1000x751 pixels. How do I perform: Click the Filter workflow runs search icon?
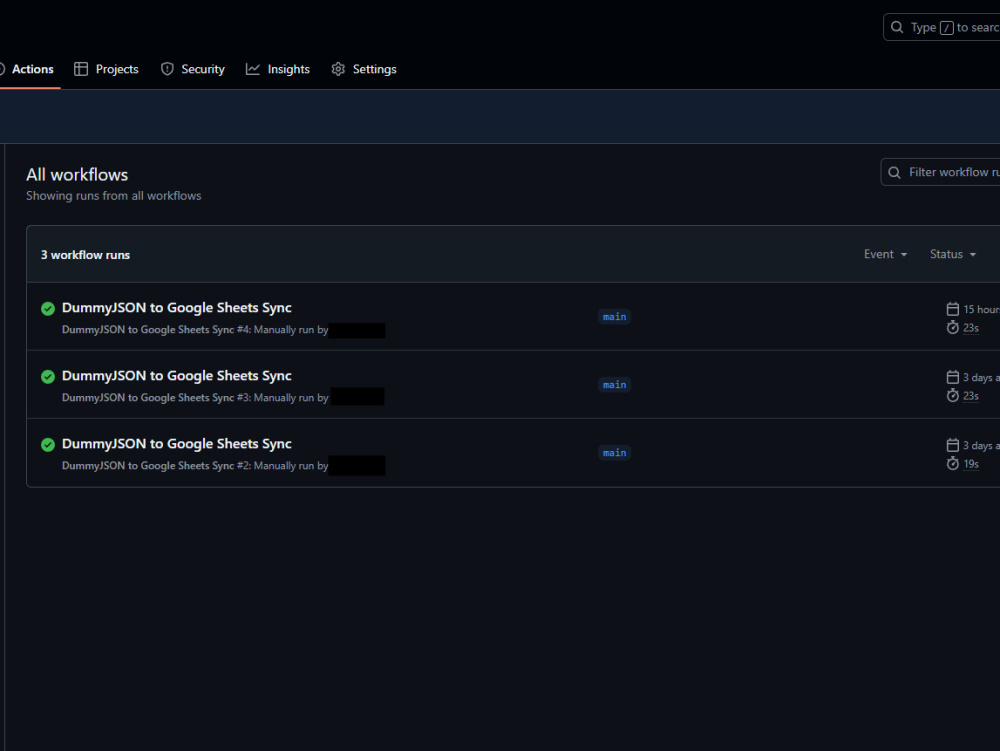click(894, 173)
